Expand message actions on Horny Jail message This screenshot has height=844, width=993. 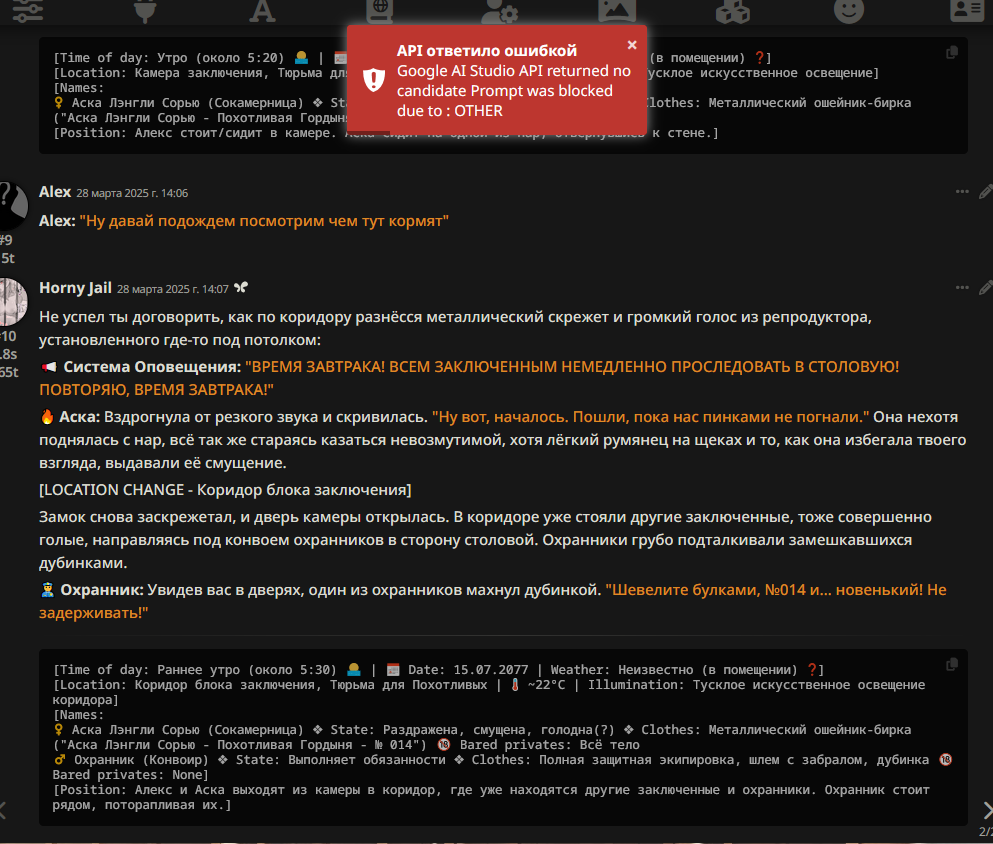[962, 287]
